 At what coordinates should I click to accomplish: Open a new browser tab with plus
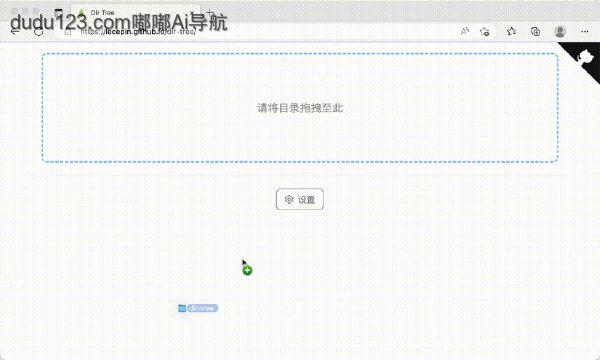(210, 12)
